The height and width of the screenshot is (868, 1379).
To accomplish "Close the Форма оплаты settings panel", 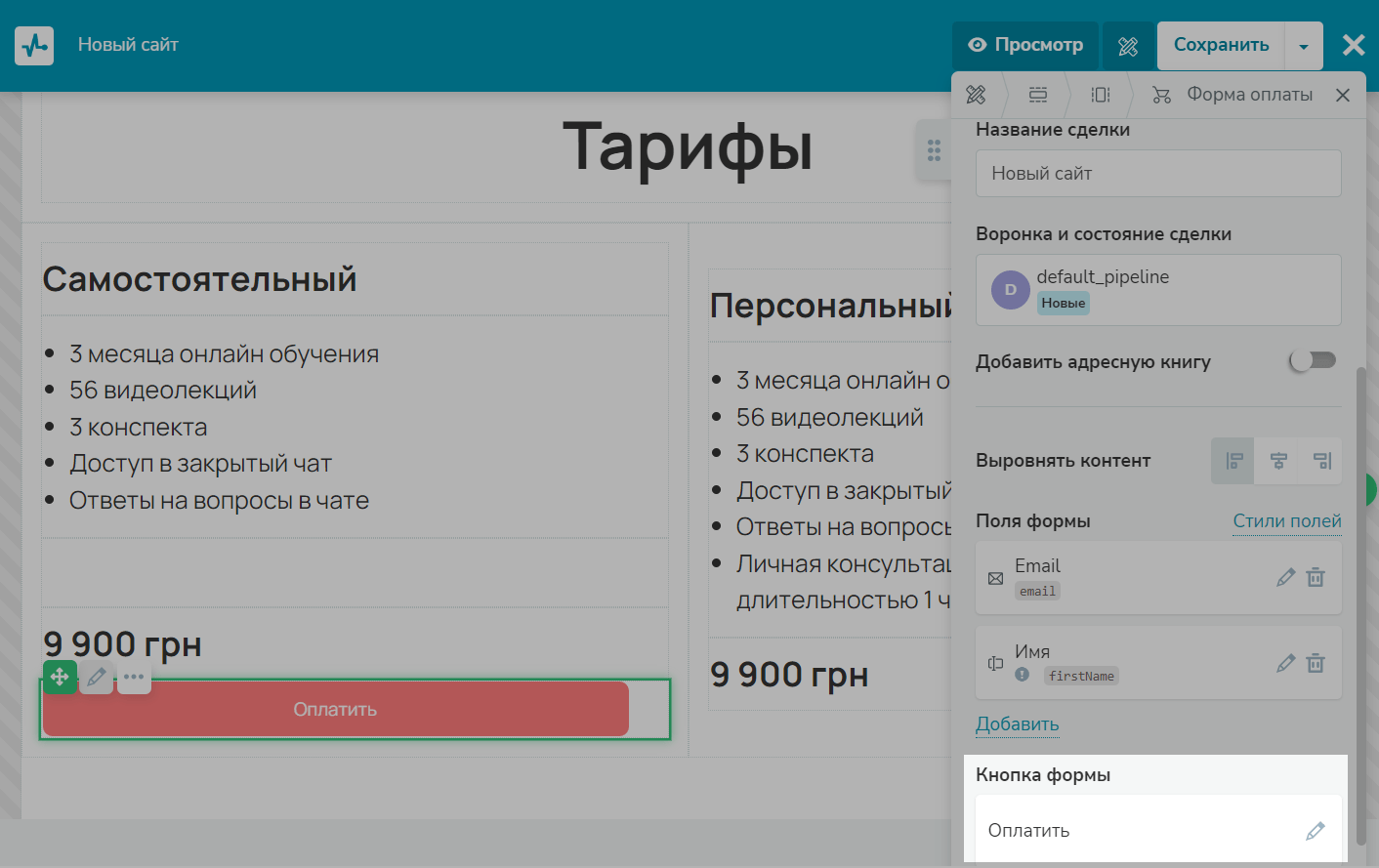I will tap(1343, 95).
